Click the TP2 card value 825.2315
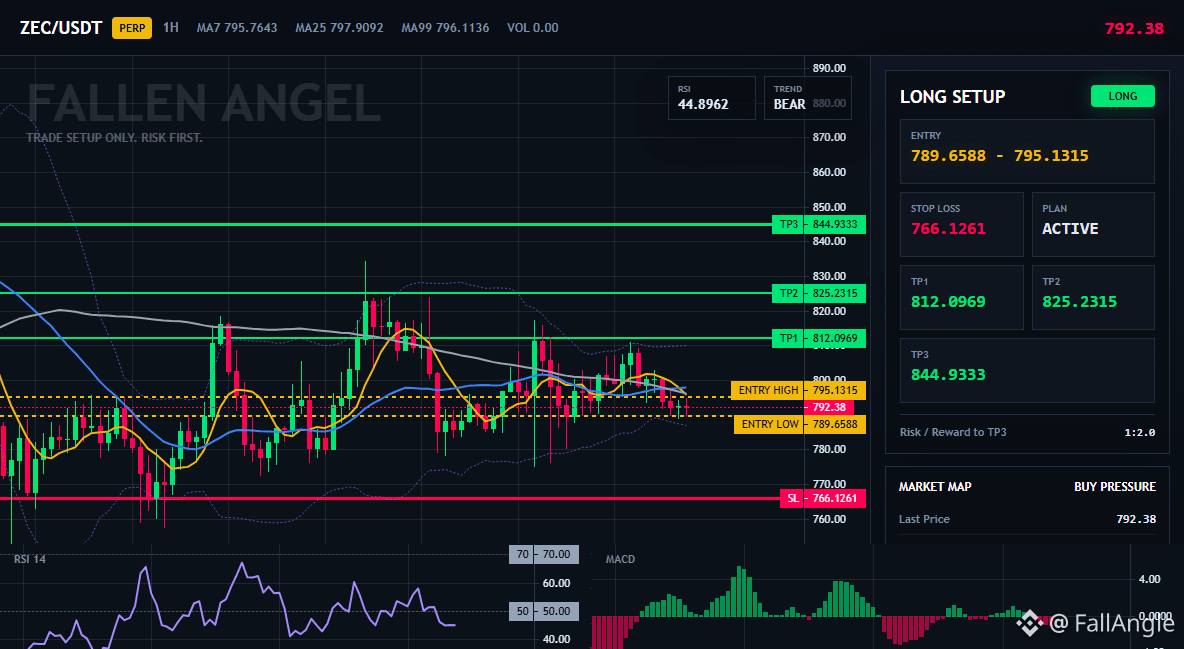The image size is (1184, 649). pos(1080,301)
